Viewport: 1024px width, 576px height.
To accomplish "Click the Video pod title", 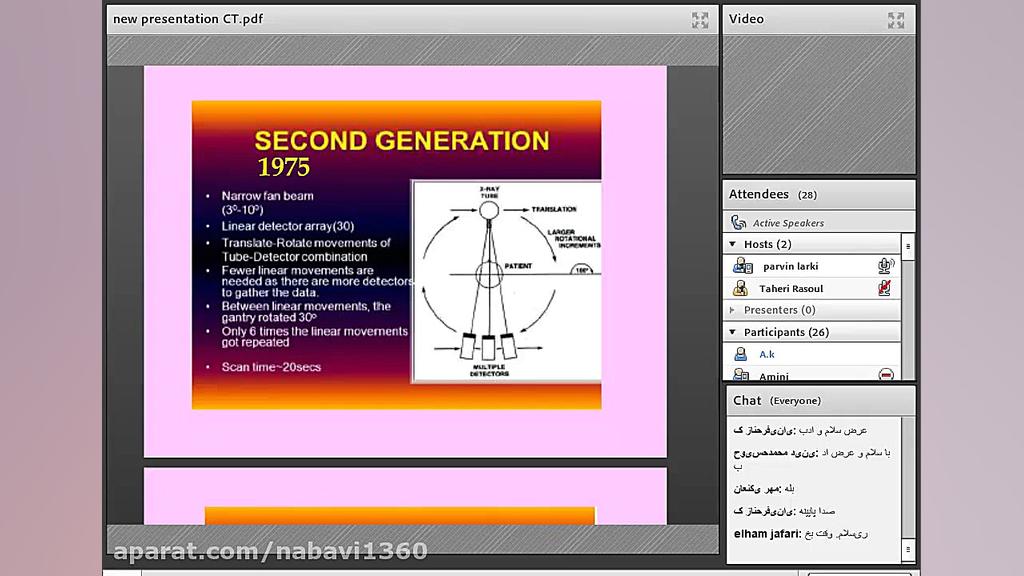I will click(746, 19).
